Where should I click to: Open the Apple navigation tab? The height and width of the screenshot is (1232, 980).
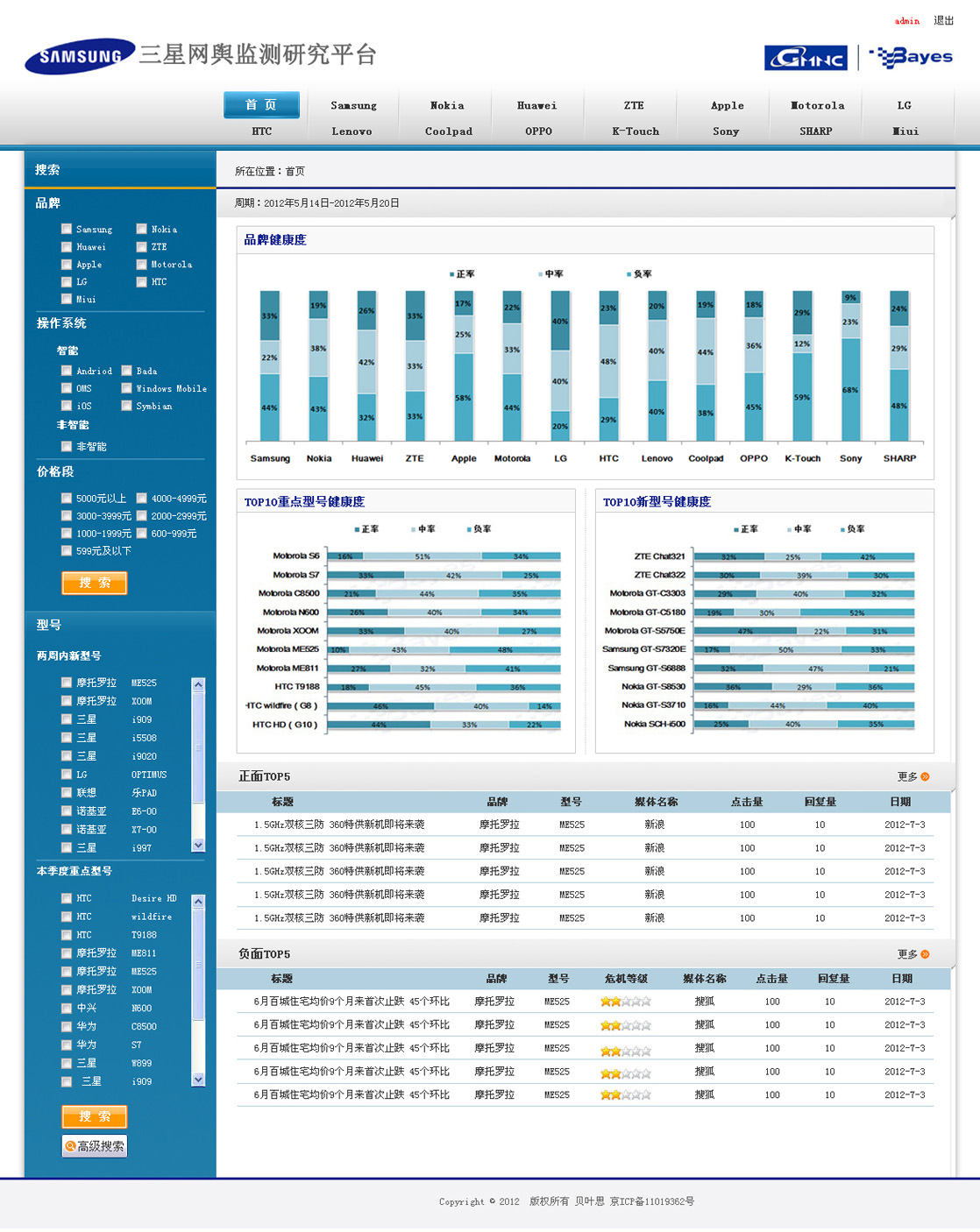[728, 106]
